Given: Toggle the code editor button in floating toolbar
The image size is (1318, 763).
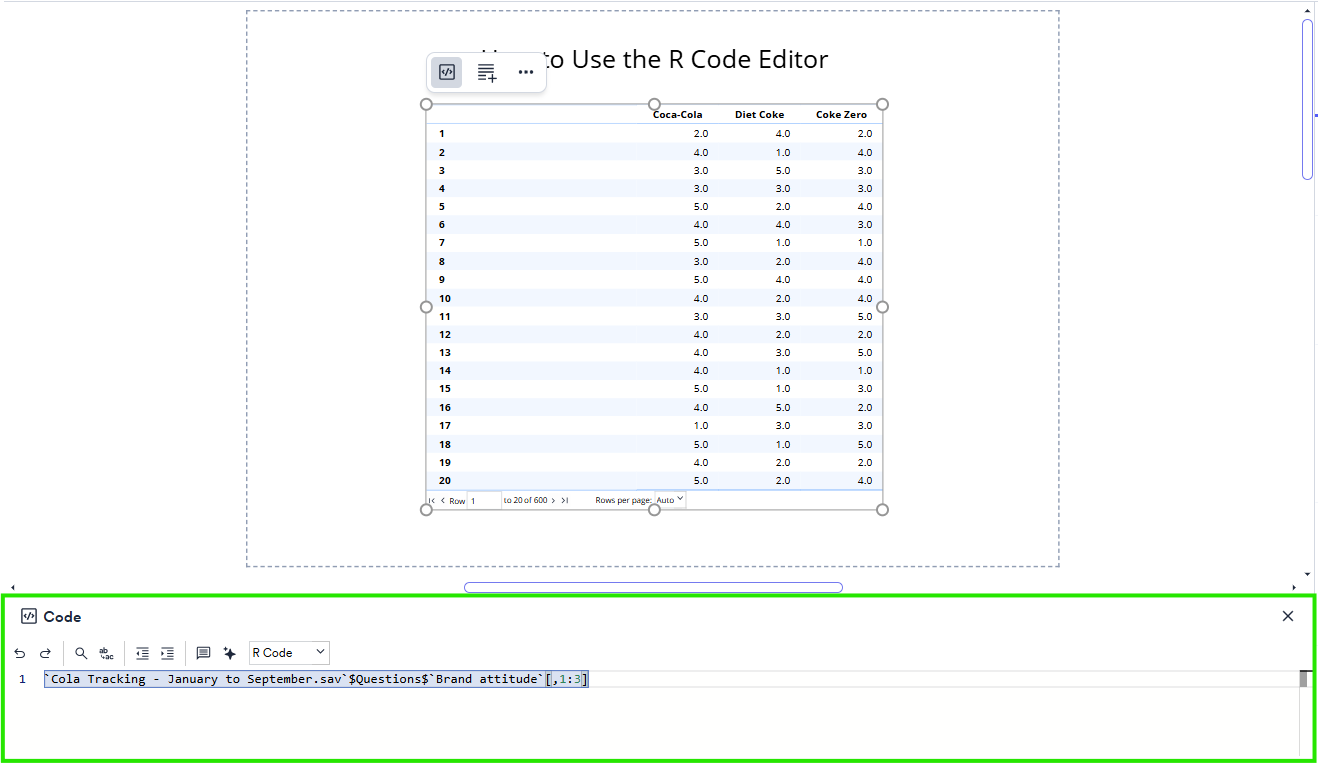Looking at the screenshot, I should tap(447, 72).
